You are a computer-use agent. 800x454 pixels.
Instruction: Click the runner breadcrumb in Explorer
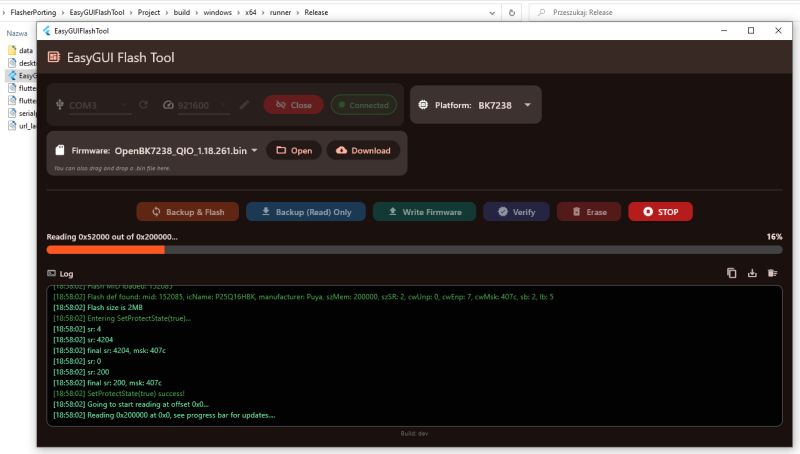[280, 12]
